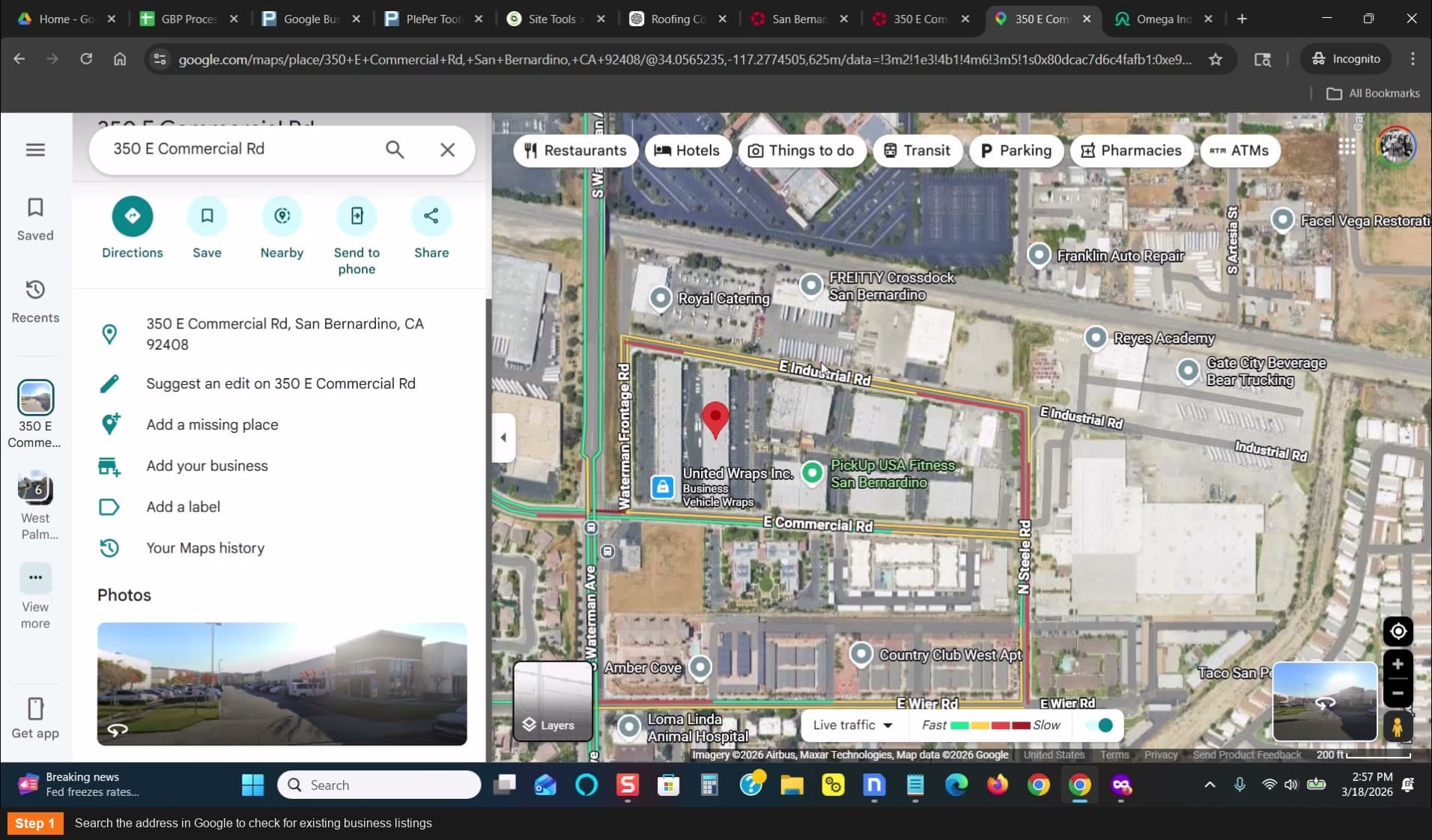Switch to PlePer Tools tab
This screenshot has width=1432, height=840.
point(433,19)
